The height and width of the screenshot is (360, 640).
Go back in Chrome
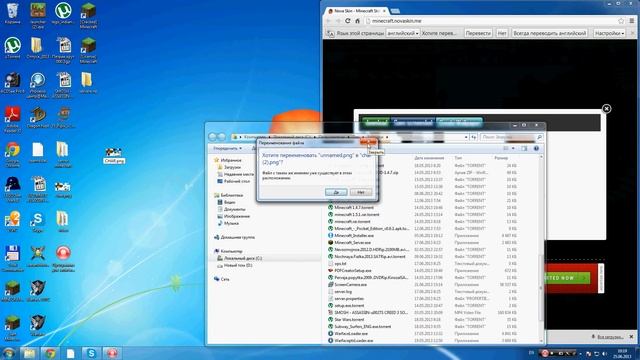[x=329, y=21]
